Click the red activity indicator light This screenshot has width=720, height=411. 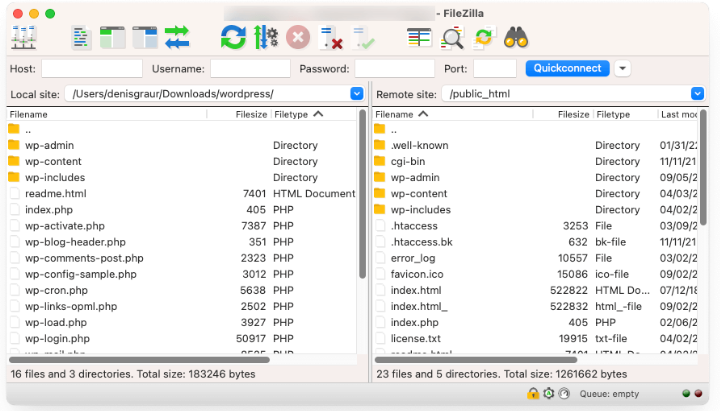pos(698,394)
